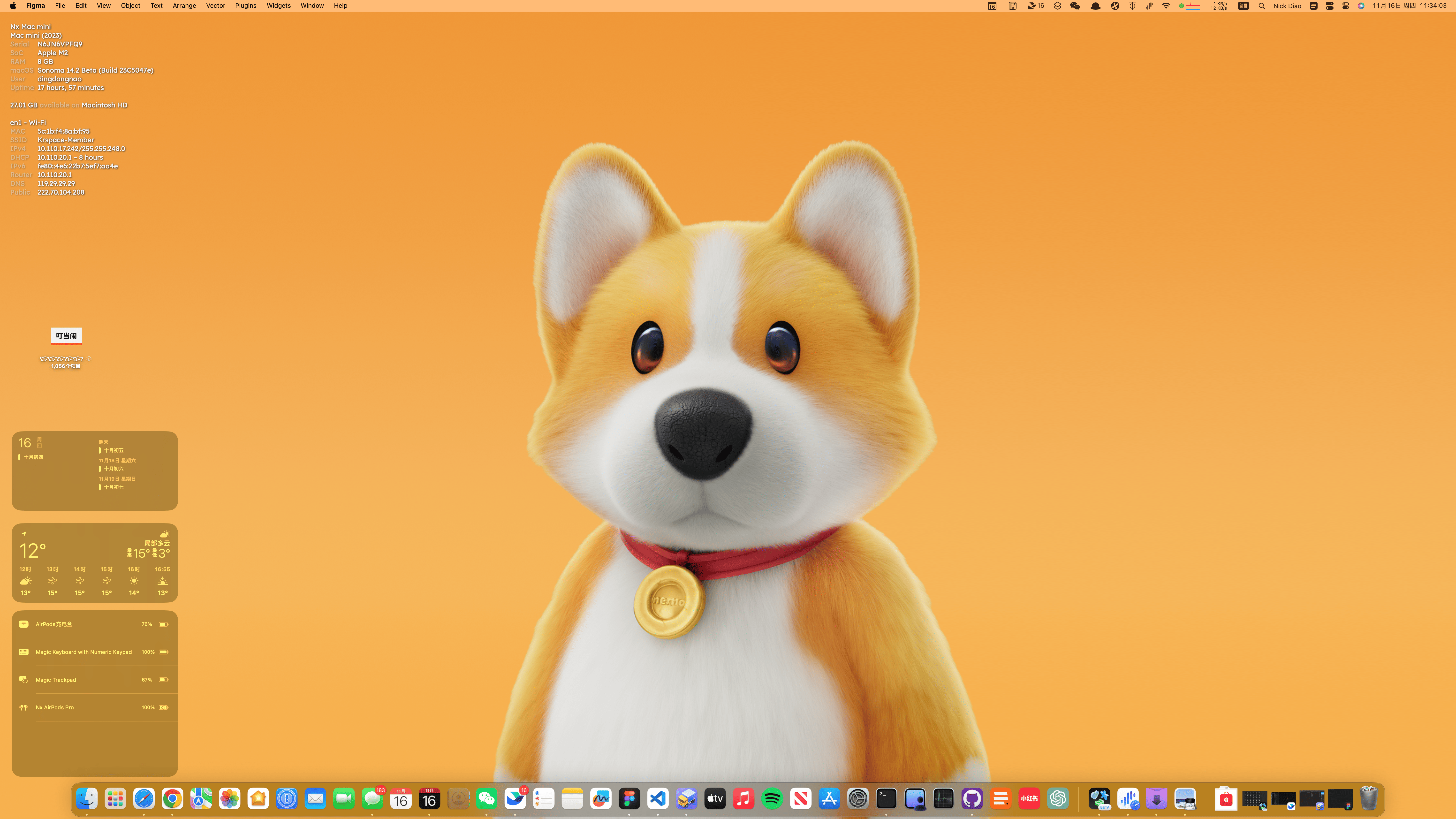Click the date and time clock
1456x819 pixels.
point(1409,6)
